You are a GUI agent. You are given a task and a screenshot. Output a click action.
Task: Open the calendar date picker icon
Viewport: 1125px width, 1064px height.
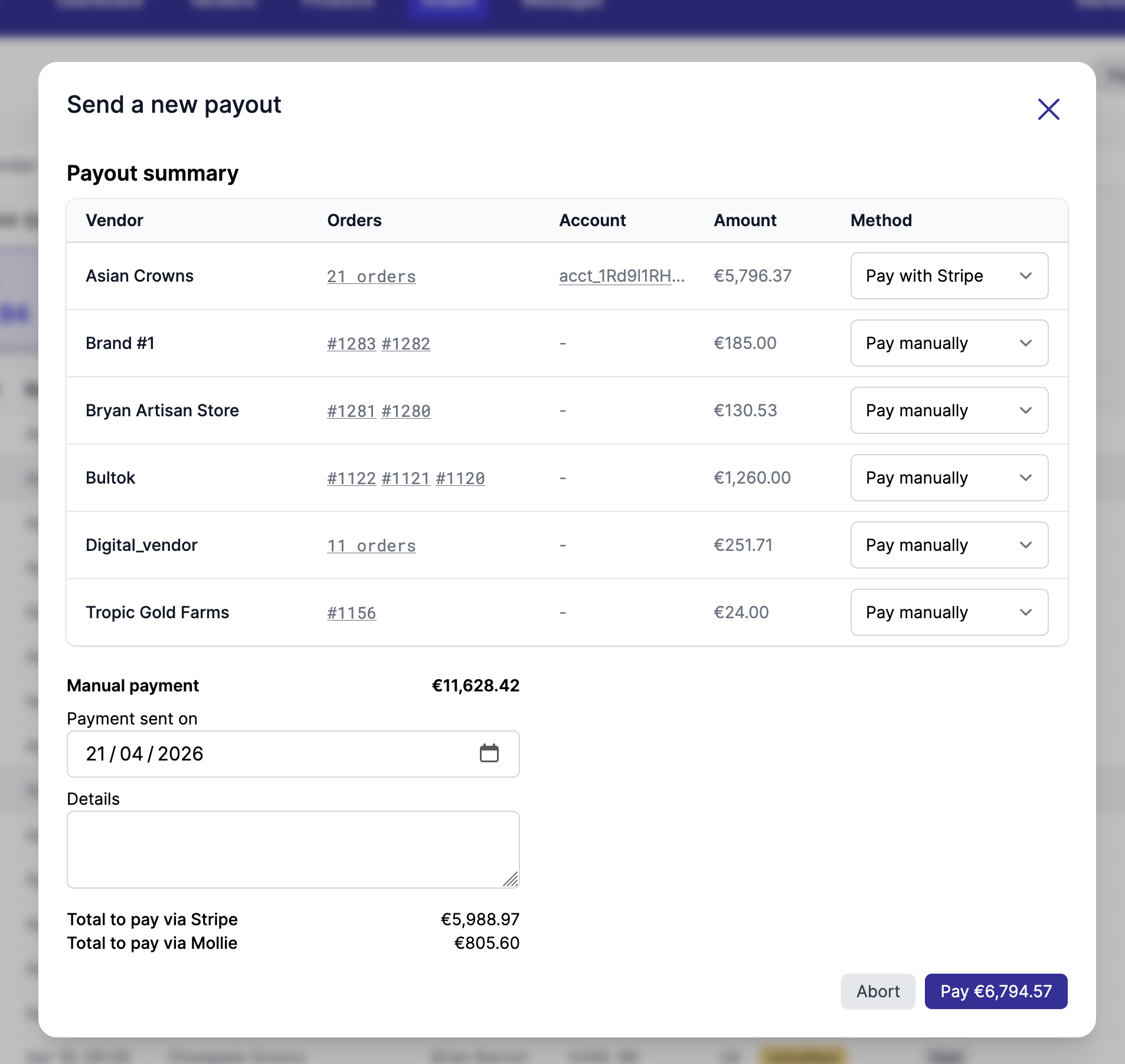tap(489, 753)
